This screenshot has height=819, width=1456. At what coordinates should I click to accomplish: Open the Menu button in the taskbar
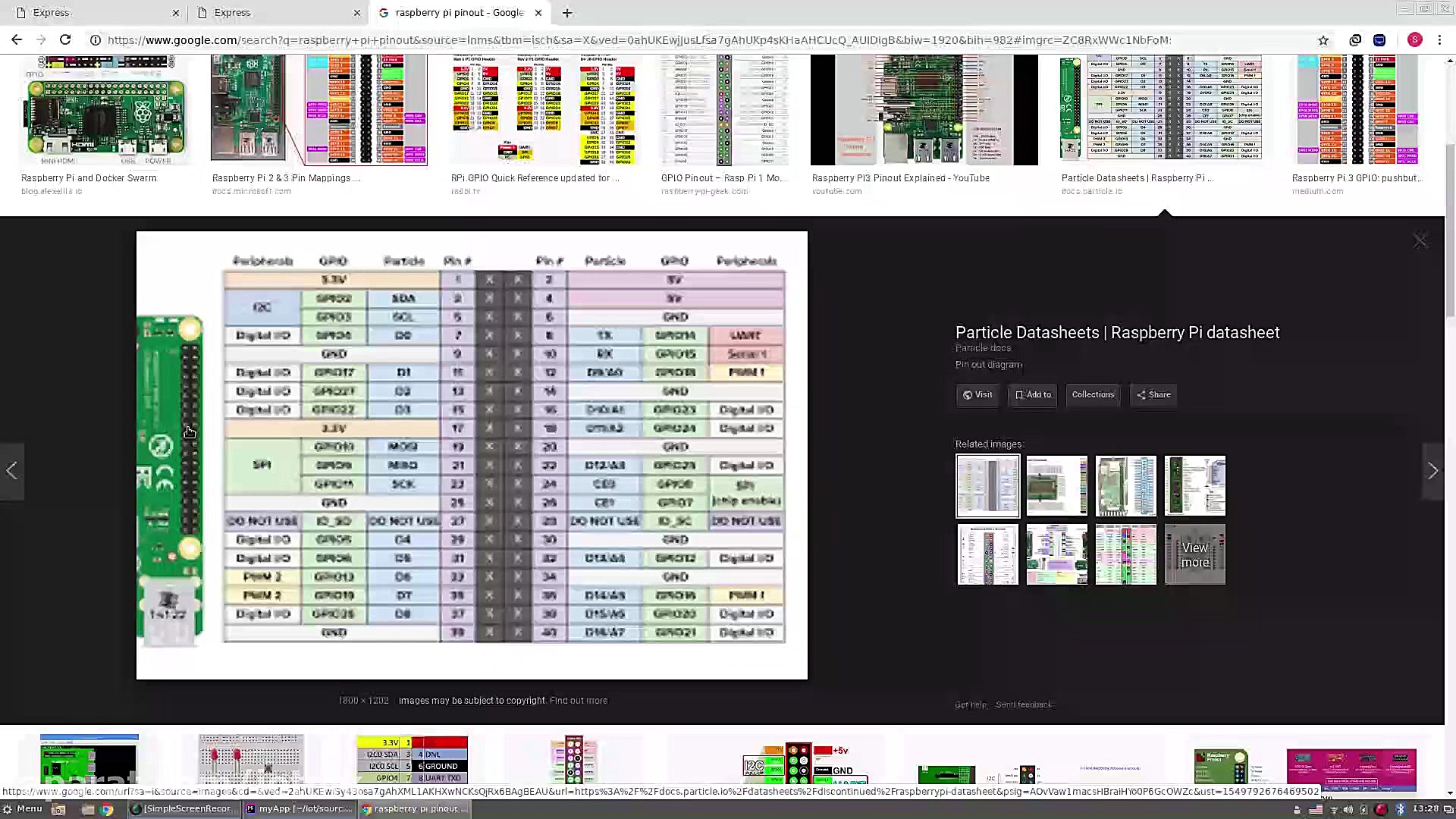(x=23, y=808)
